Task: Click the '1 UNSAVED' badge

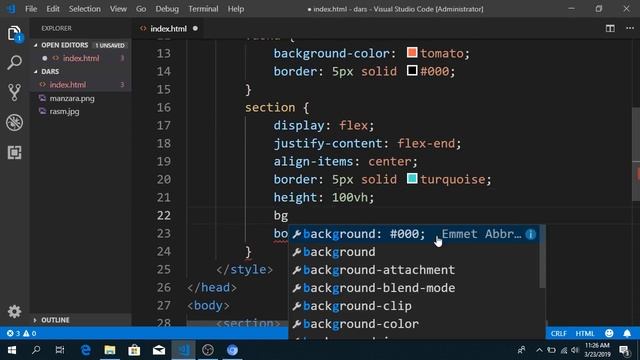Action: pyautogui.click(x=110, y=45)
